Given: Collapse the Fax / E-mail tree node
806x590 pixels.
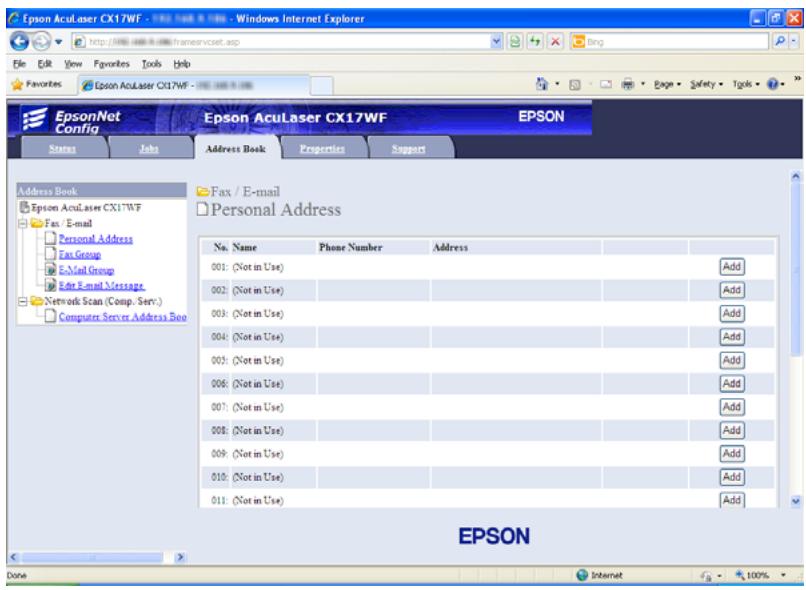Looking at the screenshot, I should point(23,224).
